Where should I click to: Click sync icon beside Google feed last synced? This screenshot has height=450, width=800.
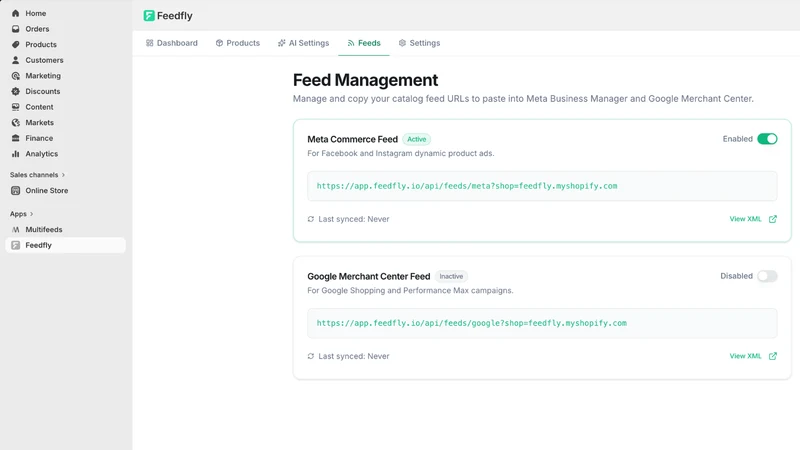click(311, 356)
